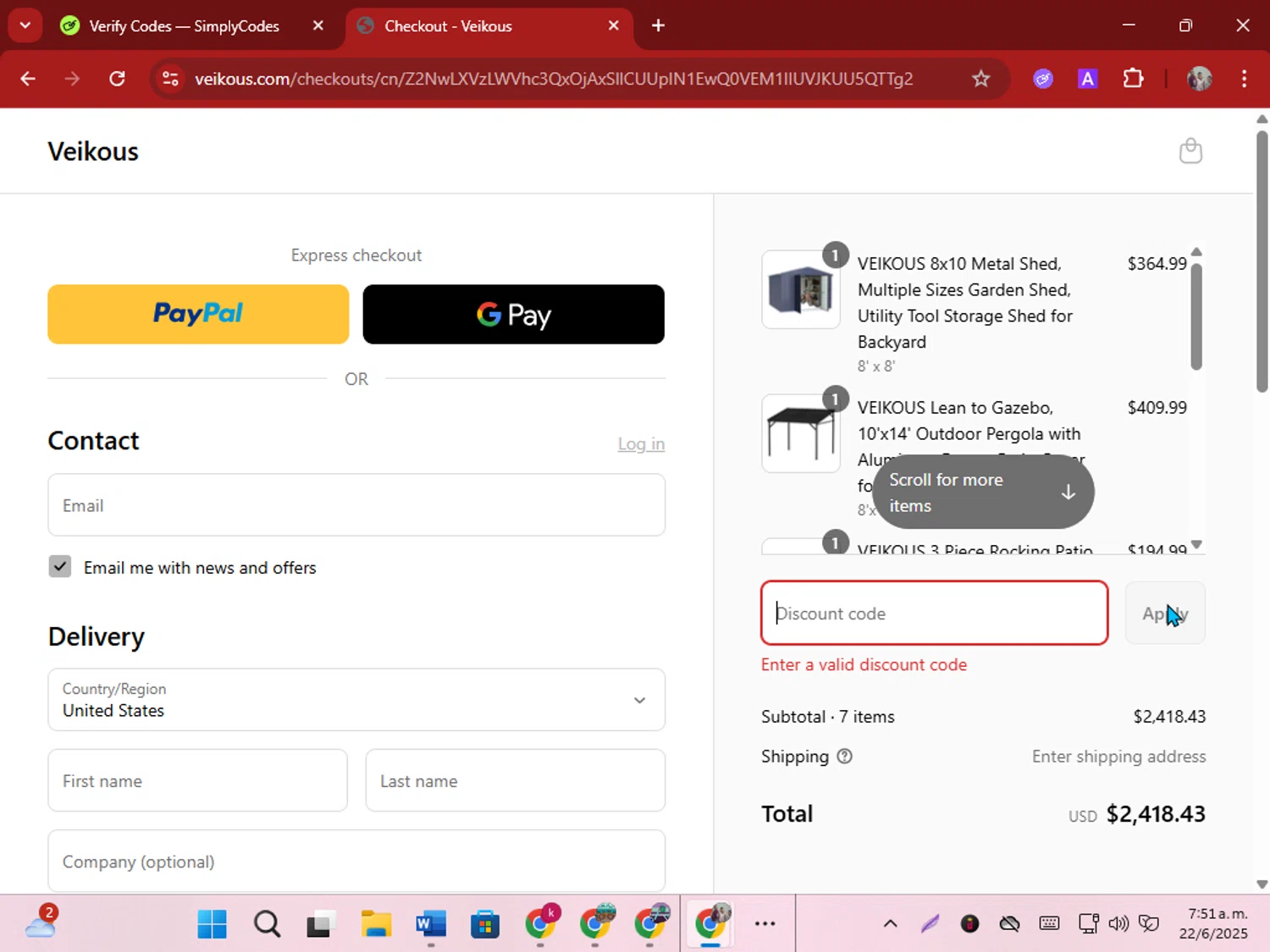Pay with PayPal express checkout
Screen dimensions: 1270x952
point(198,314)
